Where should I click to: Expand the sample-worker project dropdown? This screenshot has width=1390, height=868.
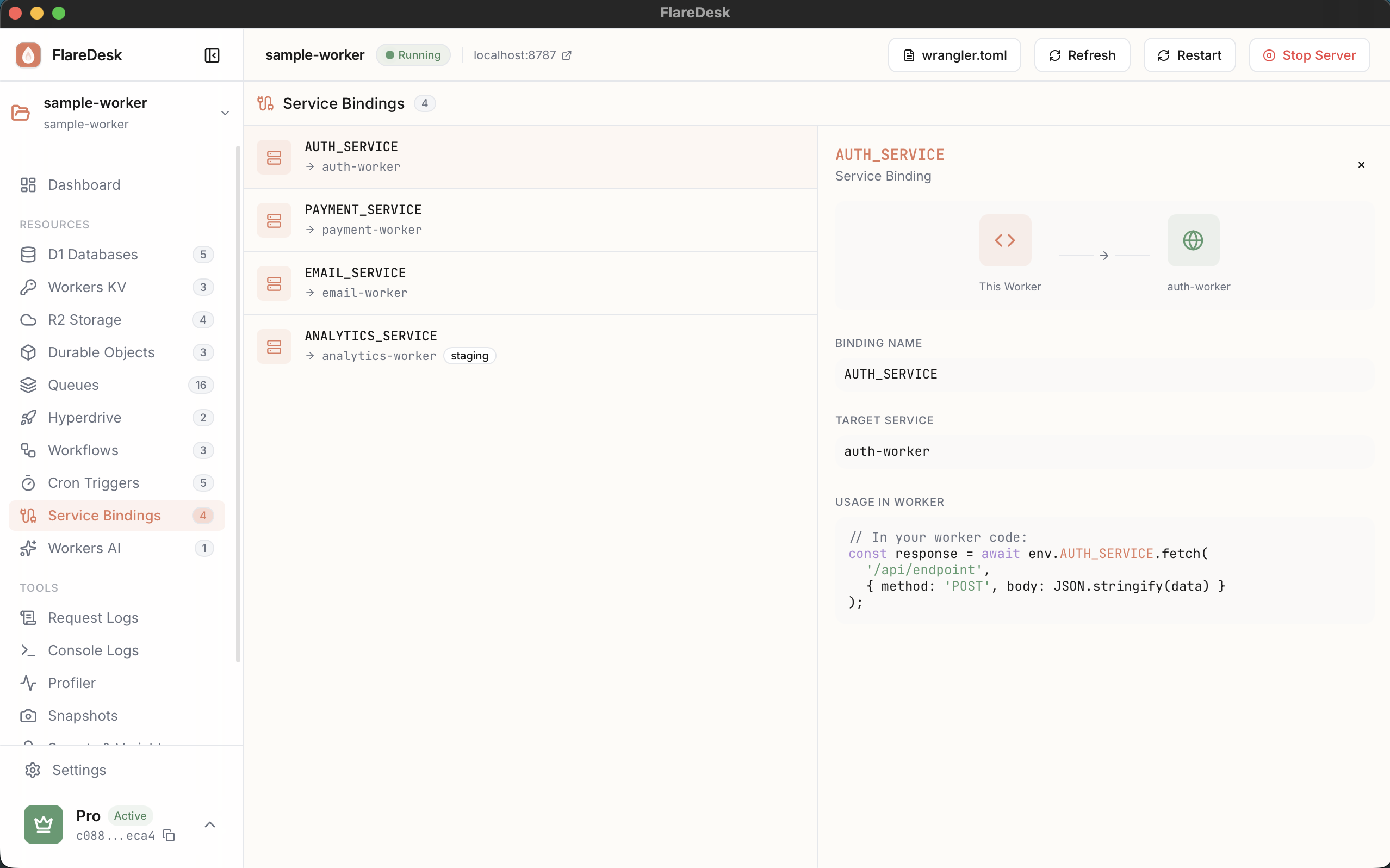[x=225, y=113]
